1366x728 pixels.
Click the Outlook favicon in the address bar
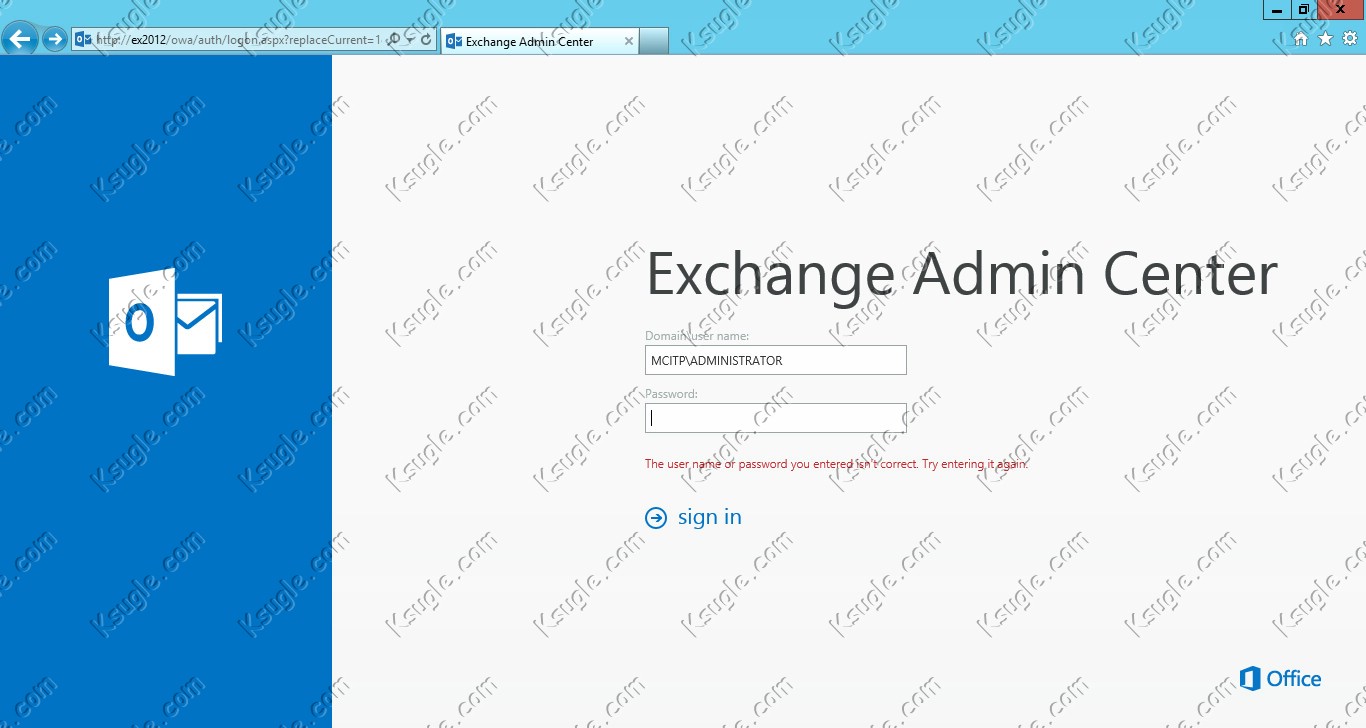(82, 40)
